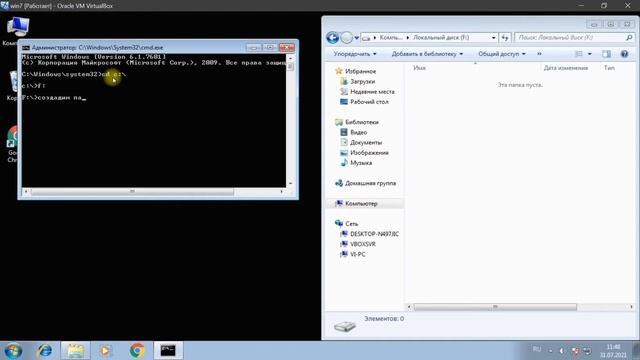Viewport: 640px width, 360px height.
Task: Open recent locations dropdown beside forward arrow
Action: point(356,38)
